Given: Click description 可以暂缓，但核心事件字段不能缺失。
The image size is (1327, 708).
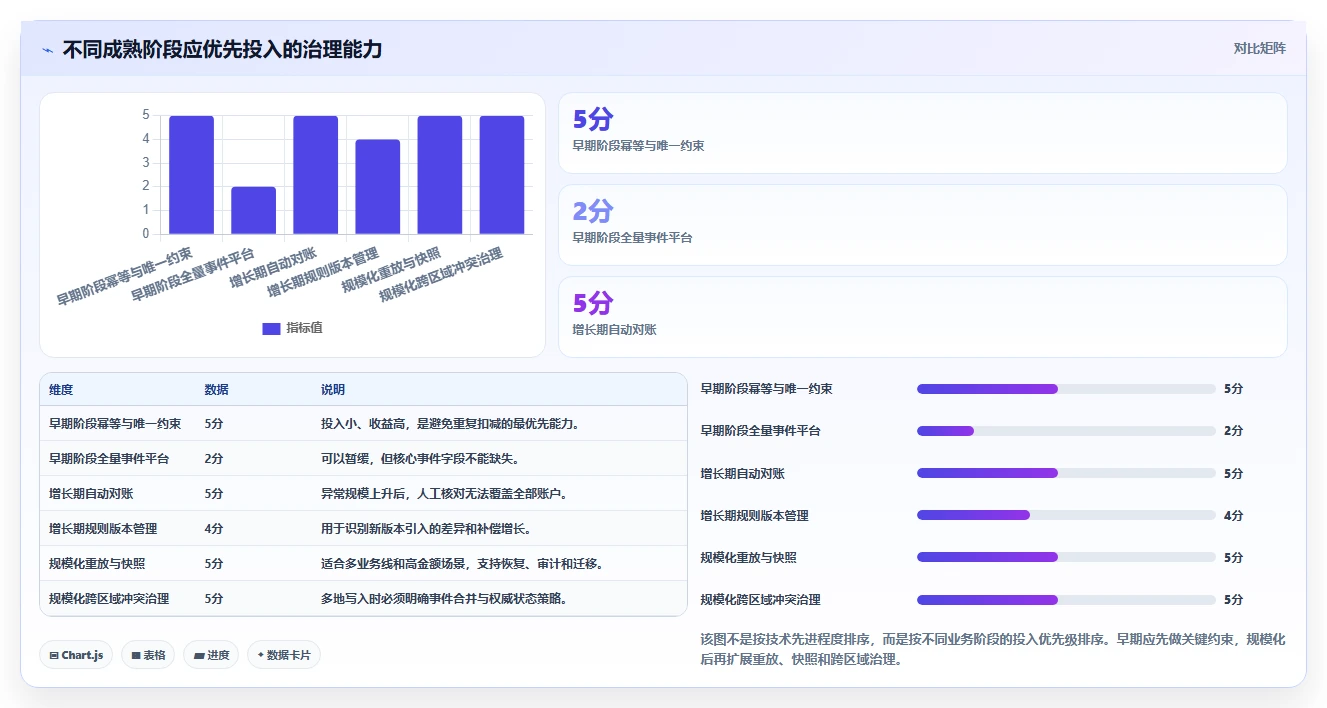Looking at the screenshot, I should pos(421,459).
